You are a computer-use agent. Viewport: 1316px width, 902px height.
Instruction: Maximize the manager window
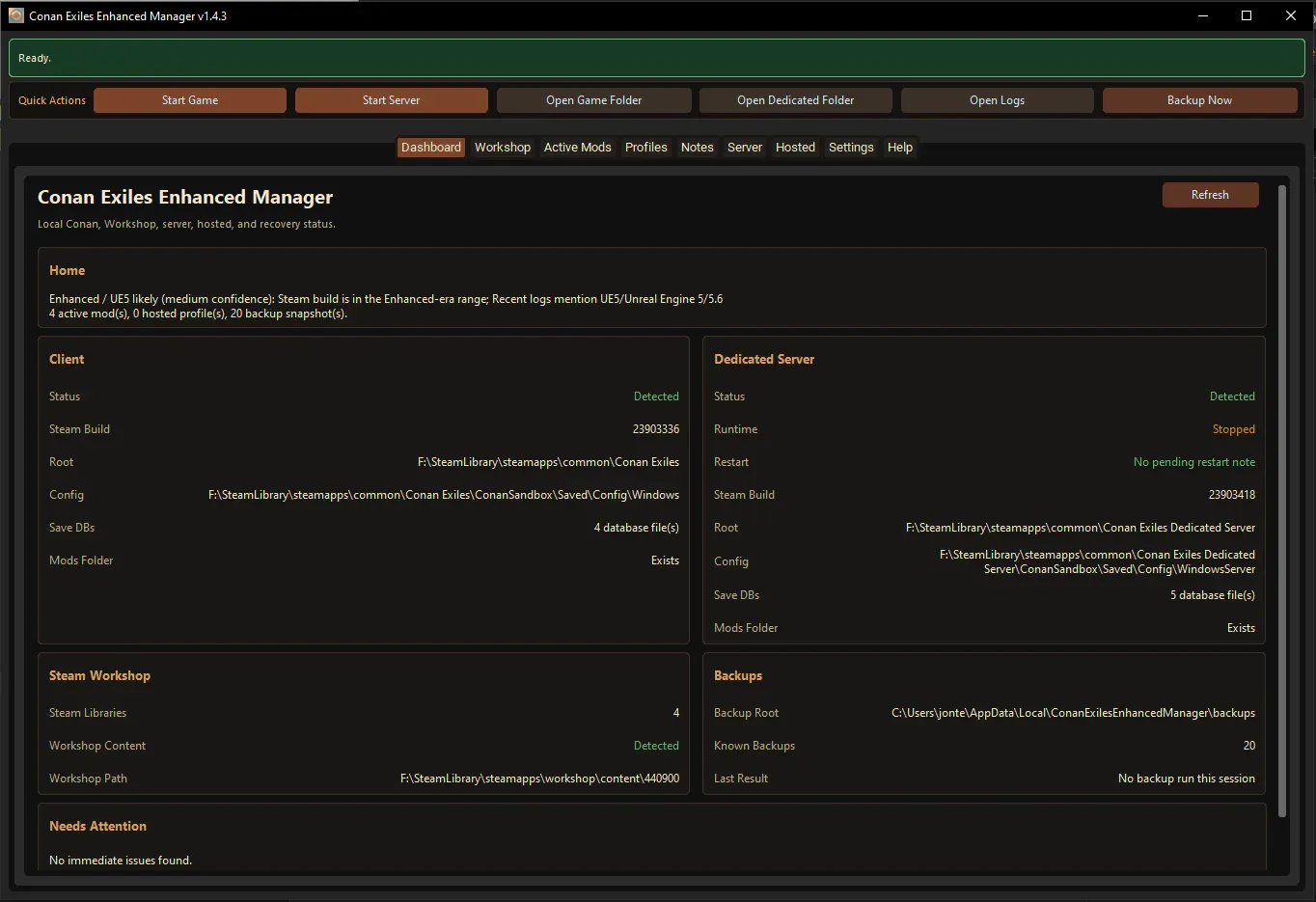(1247, 15)
